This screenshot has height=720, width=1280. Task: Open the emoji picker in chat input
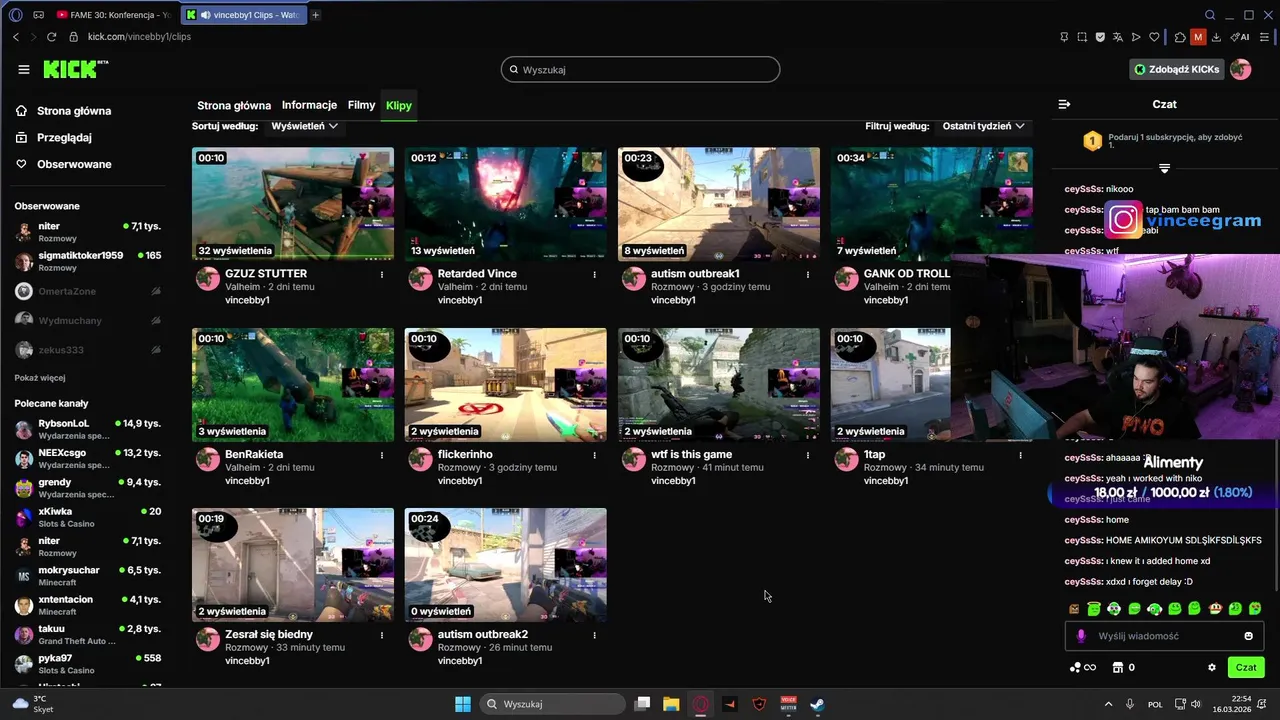[1248, 636]
